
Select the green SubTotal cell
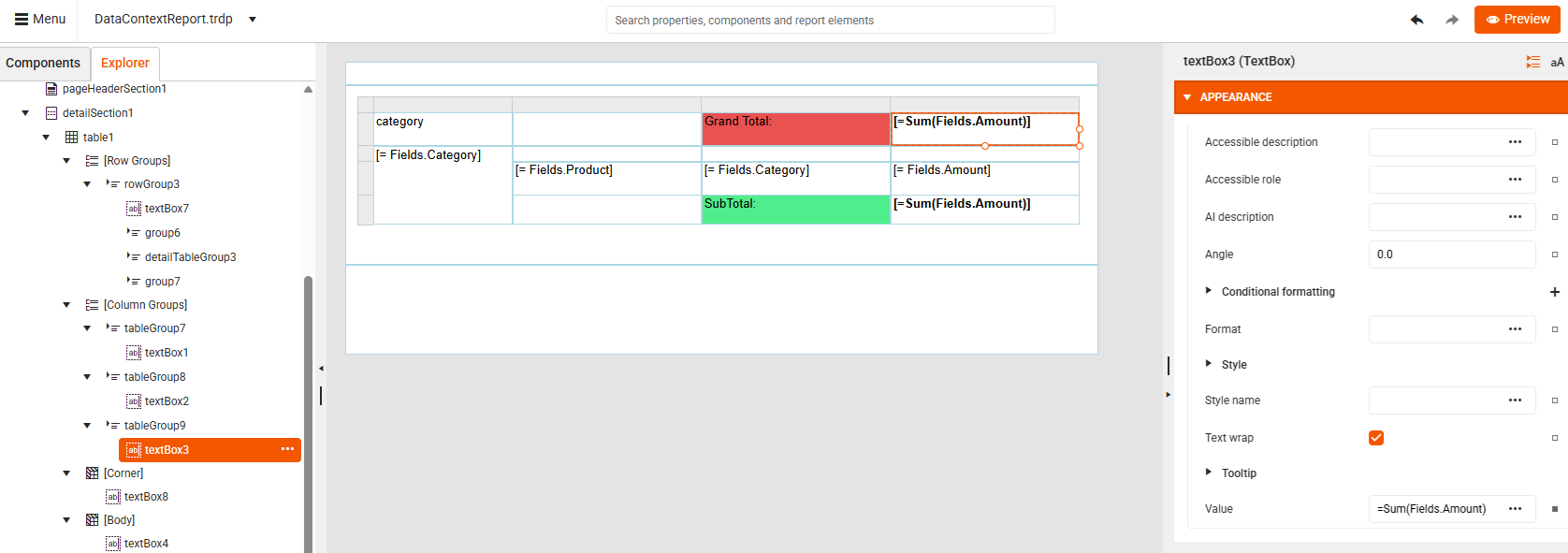pyautogui.click(x=795, y=210)
